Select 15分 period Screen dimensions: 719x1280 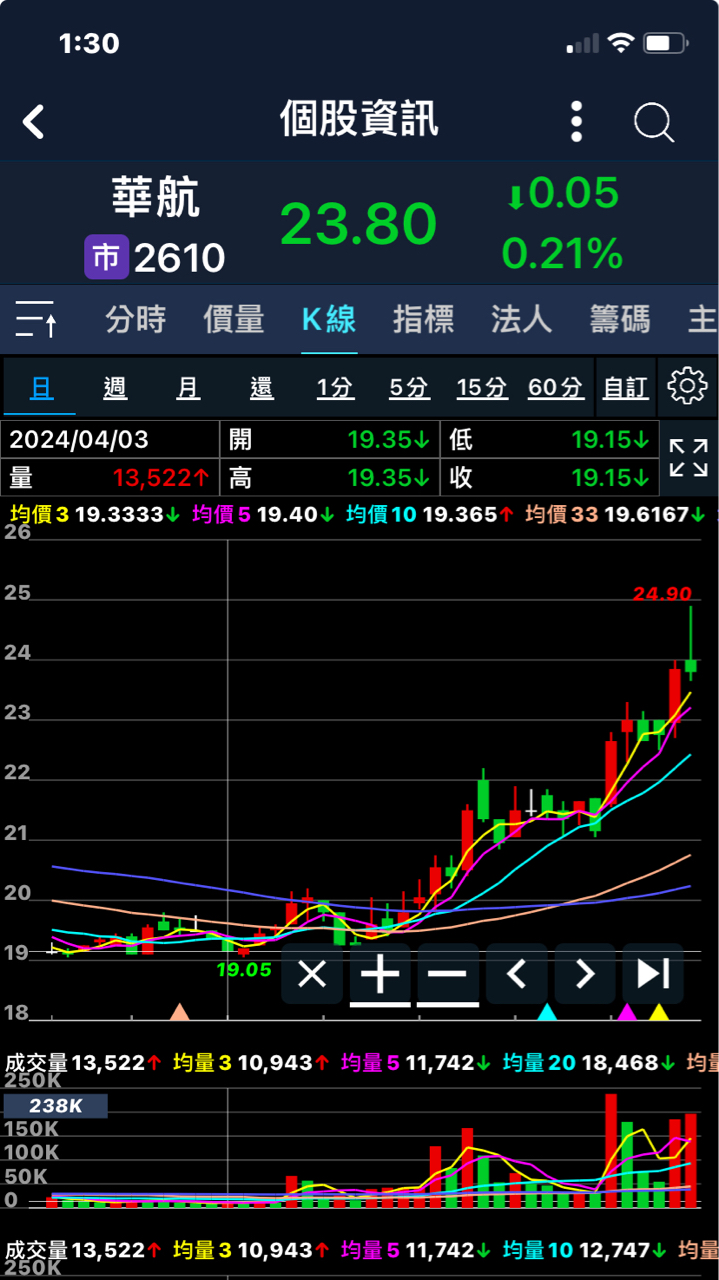click(482, 387)
